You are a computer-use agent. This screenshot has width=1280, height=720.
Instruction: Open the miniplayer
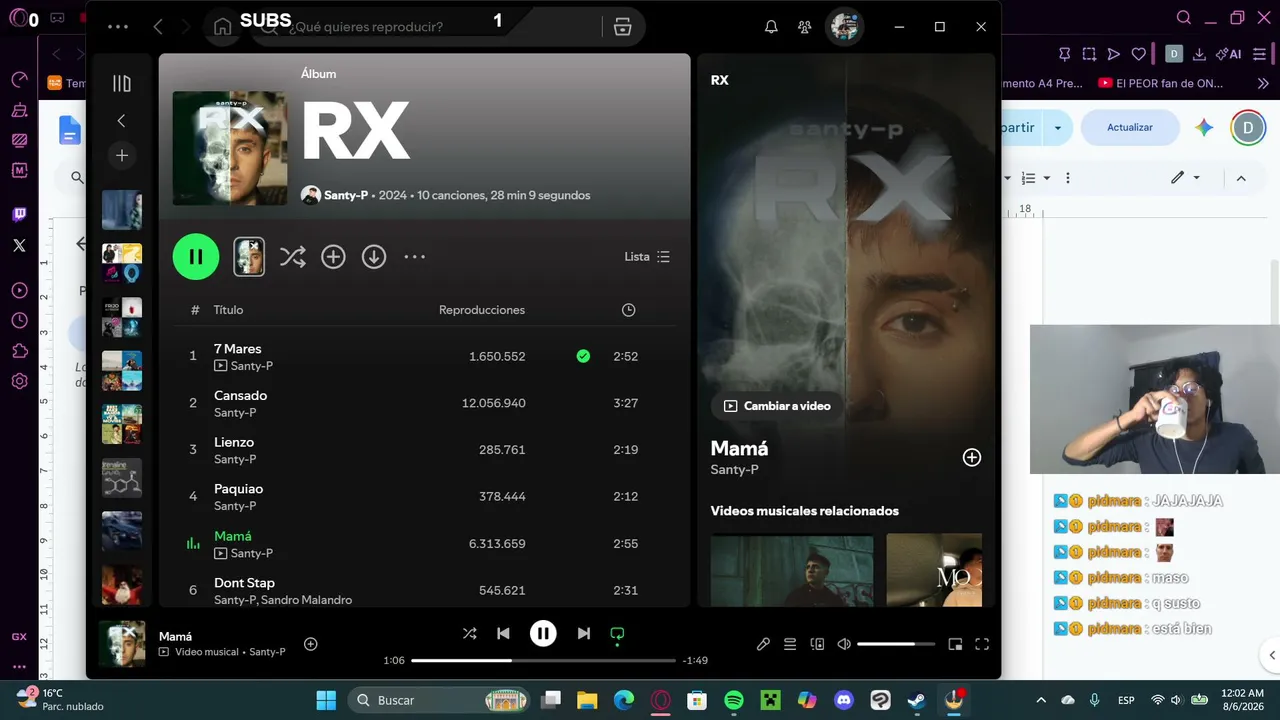point(955,644)
